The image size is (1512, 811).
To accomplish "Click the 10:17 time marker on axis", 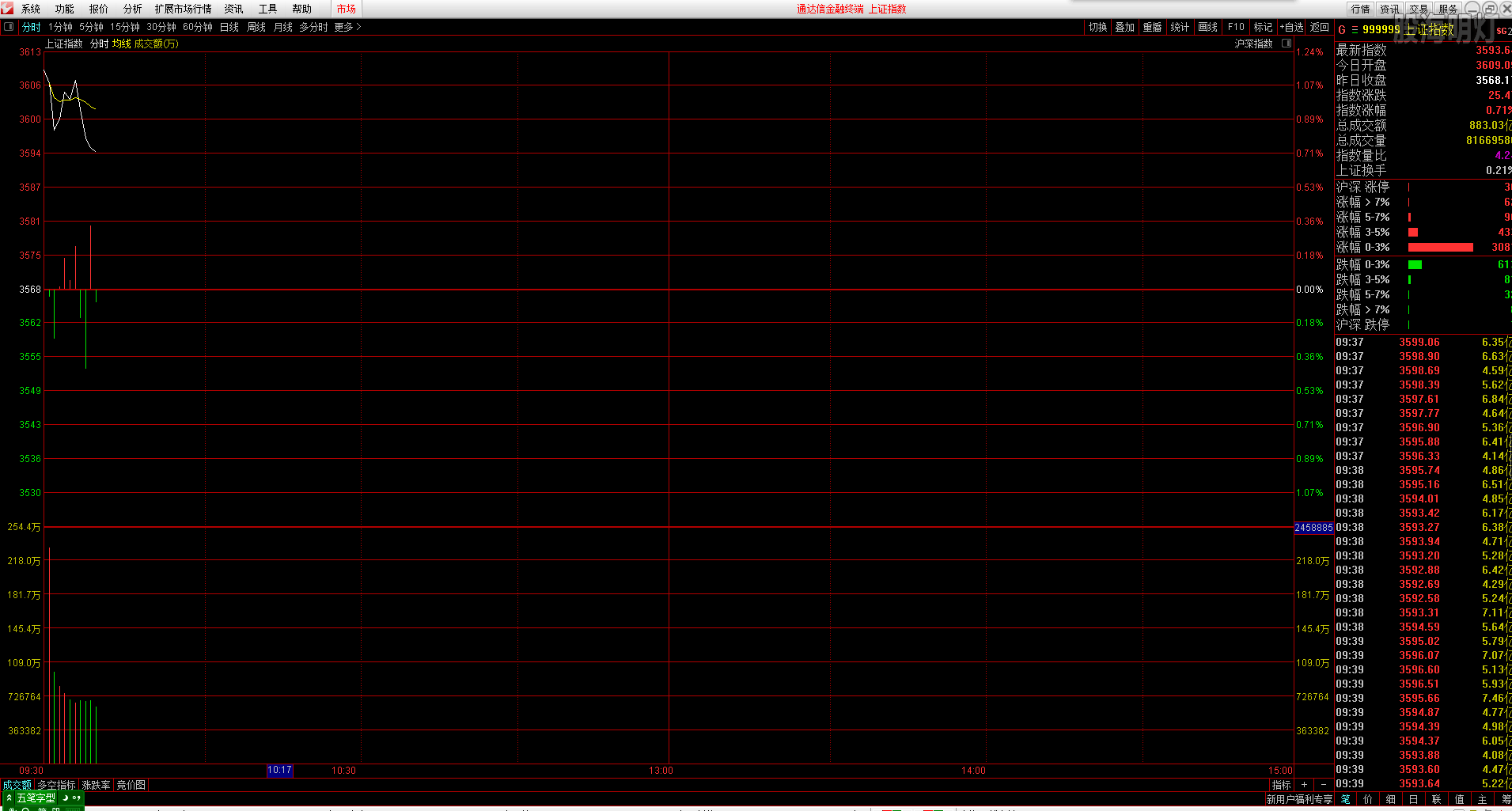I will point(279,770).
